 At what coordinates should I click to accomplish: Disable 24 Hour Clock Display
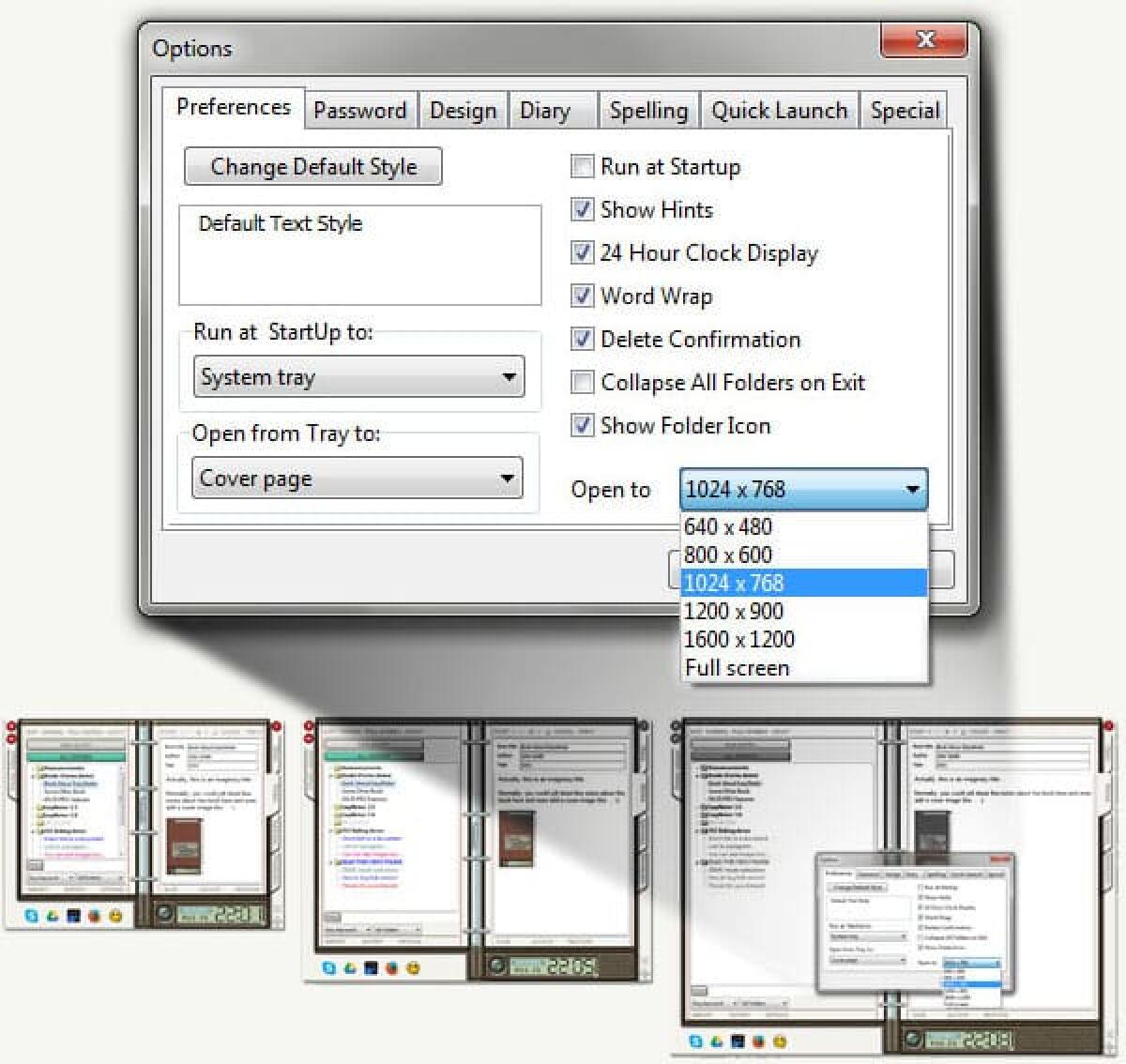(x=582, y=252)
